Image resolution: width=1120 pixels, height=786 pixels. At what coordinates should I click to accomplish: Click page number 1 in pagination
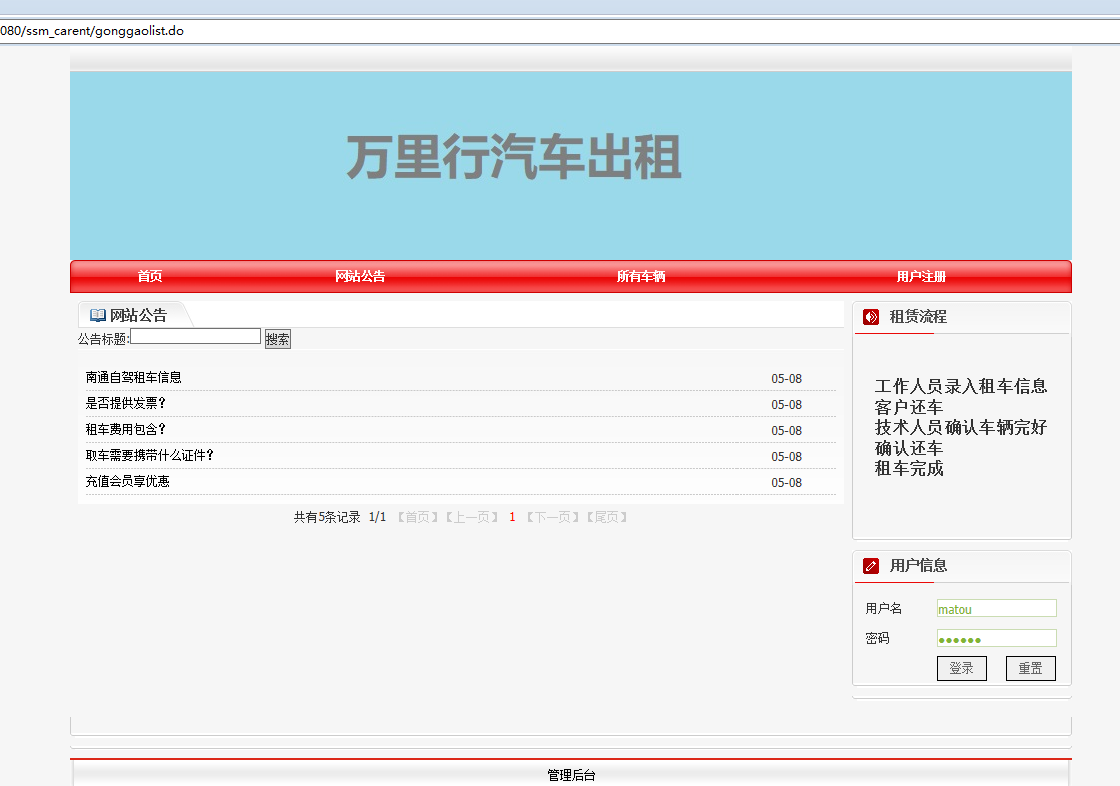click(x=512, y=517)
